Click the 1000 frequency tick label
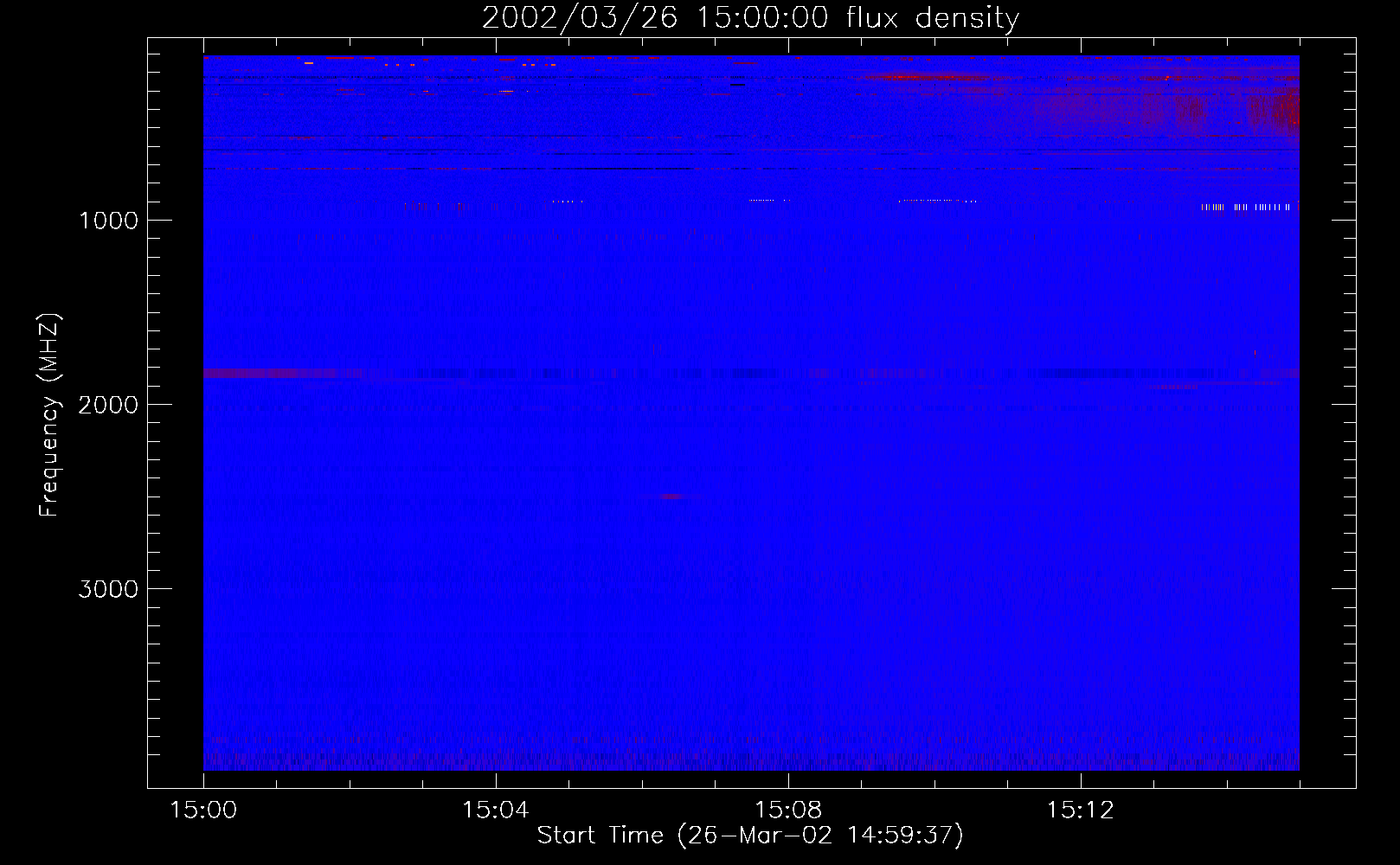1400x865 pixels. point(108,221)
